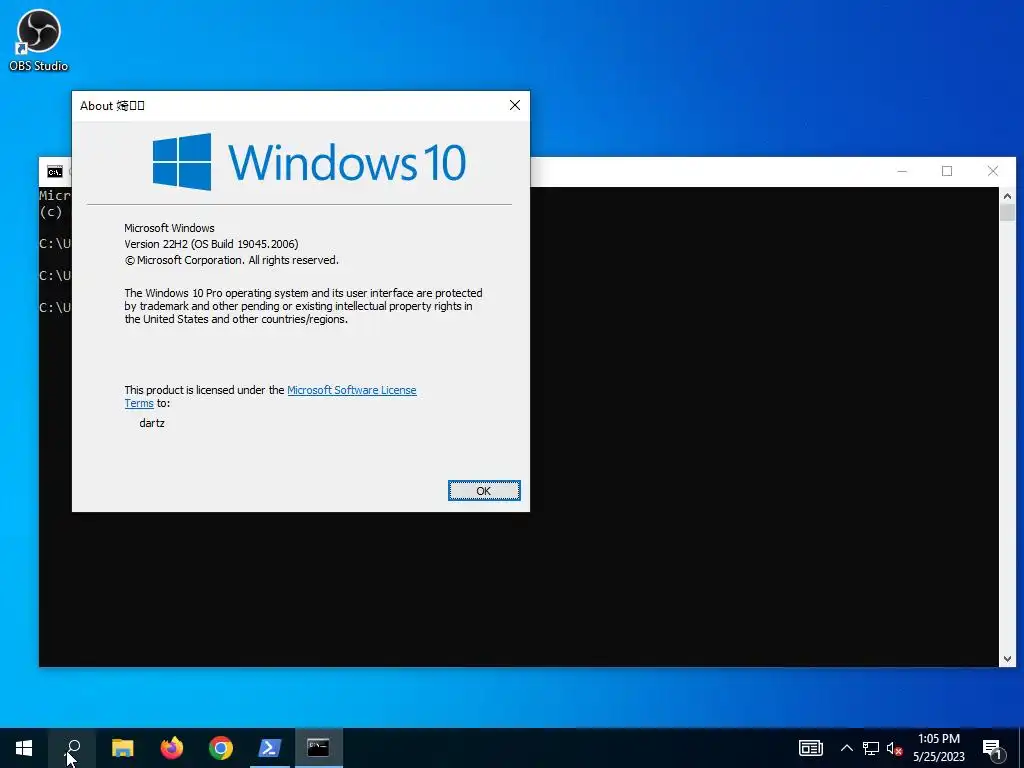The height and width of the screenshot is (768, 1024).
Task: Click the Windows 10 logo banner
Action: pyautogui.click(x=309, y=162)
